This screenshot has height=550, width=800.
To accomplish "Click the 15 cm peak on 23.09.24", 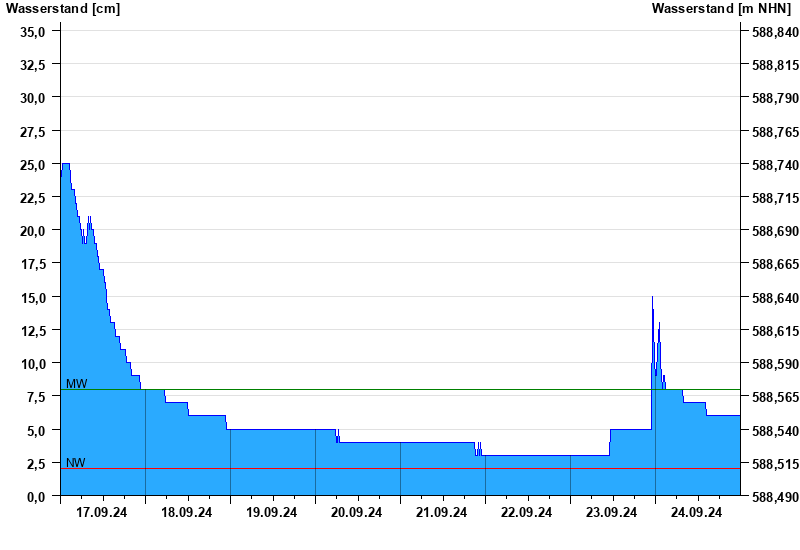I will [x=652, y=297].
